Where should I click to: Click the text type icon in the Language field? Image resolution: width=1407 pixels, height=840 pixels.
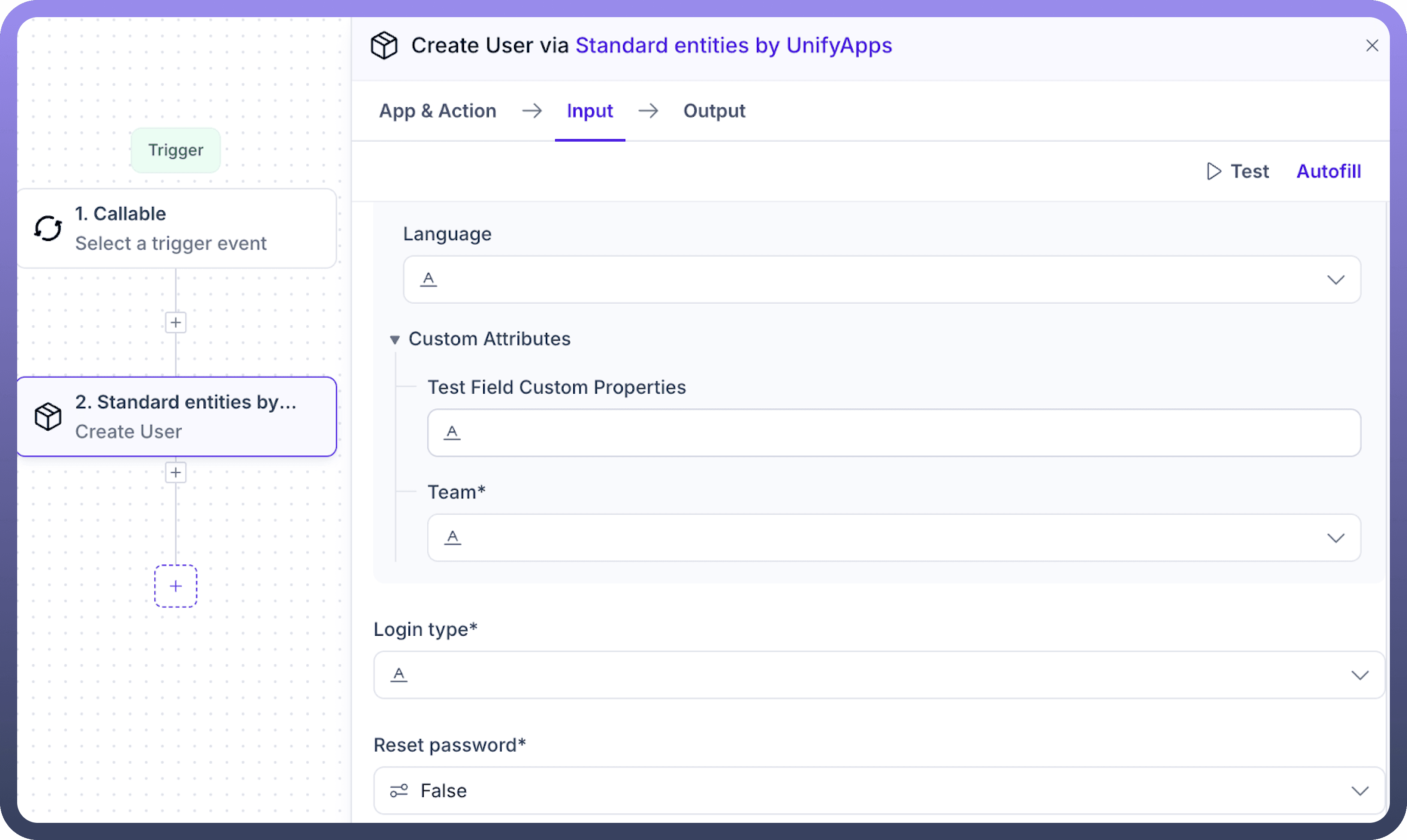(x=429, y=279)
